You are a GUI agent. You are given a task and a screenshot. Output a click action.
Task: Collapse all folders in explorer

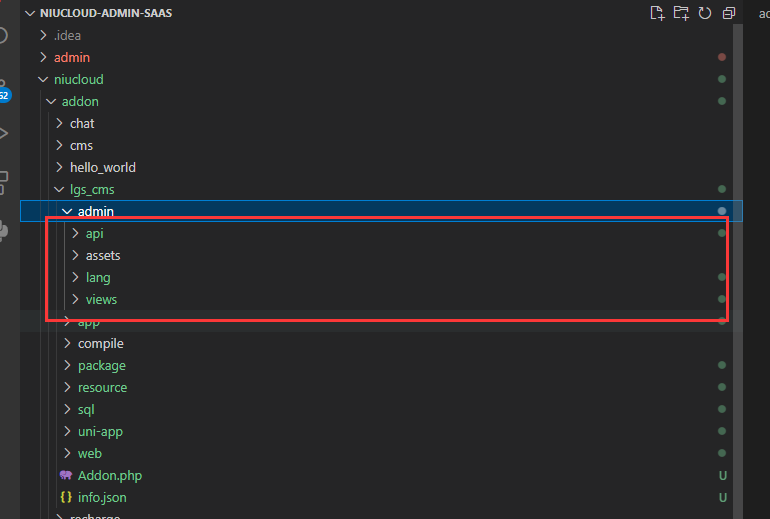(x=729, y=13)
